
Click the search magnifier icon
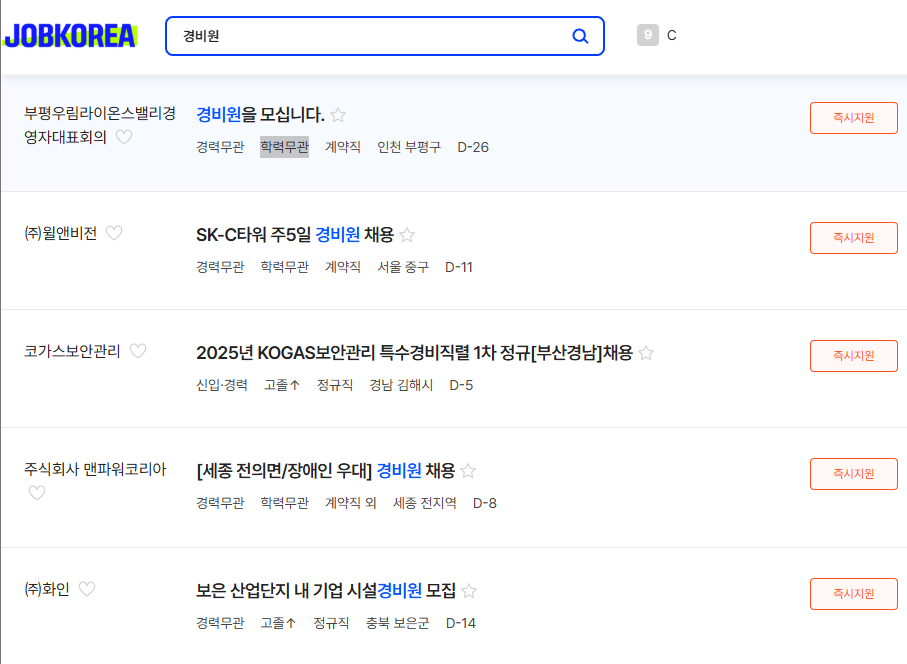tap(580, 36)
